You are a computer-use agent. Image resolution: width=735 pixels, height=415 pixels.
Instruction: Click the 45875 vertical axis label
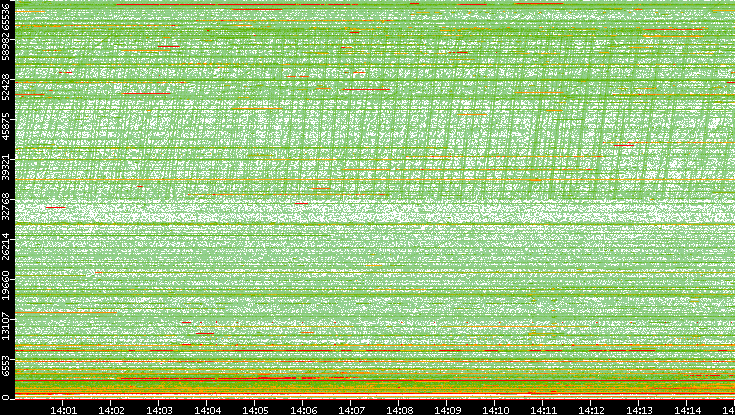pyautogui.click(x=5, y=126)
